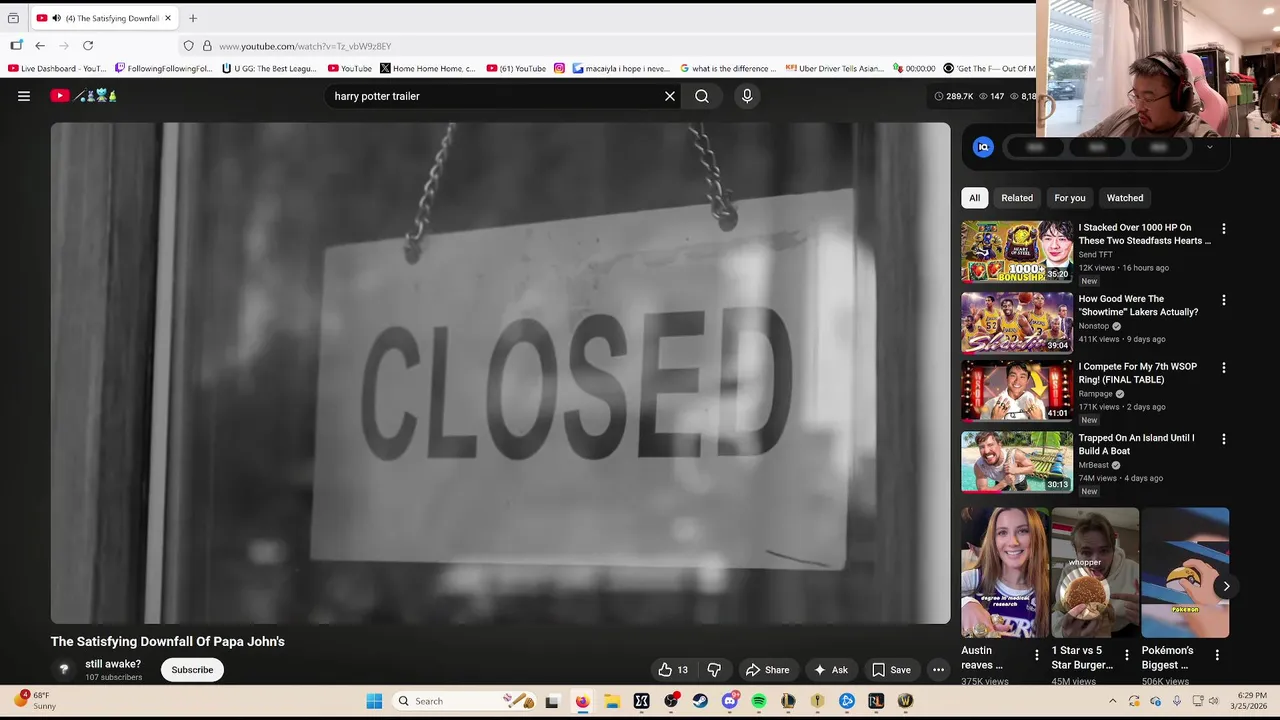This screenshot has width=1280, height=720.
Task: Share the Papa John's video
Action: [768, 670]
